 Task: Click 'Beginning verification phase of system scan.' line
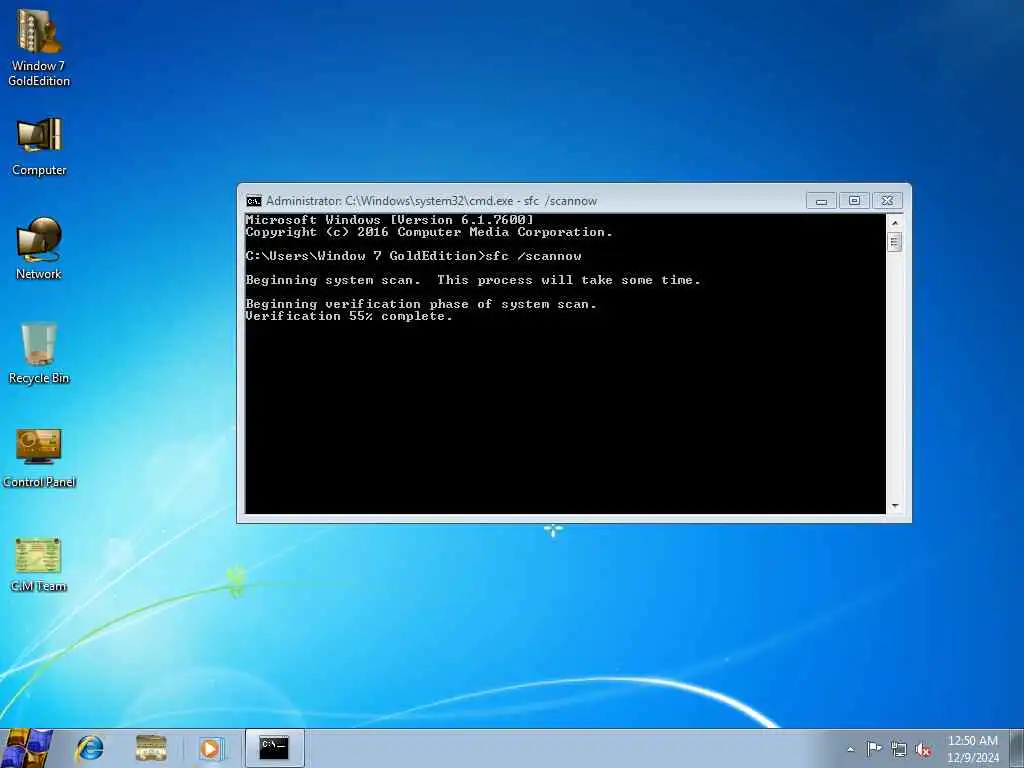coord(421,304)
